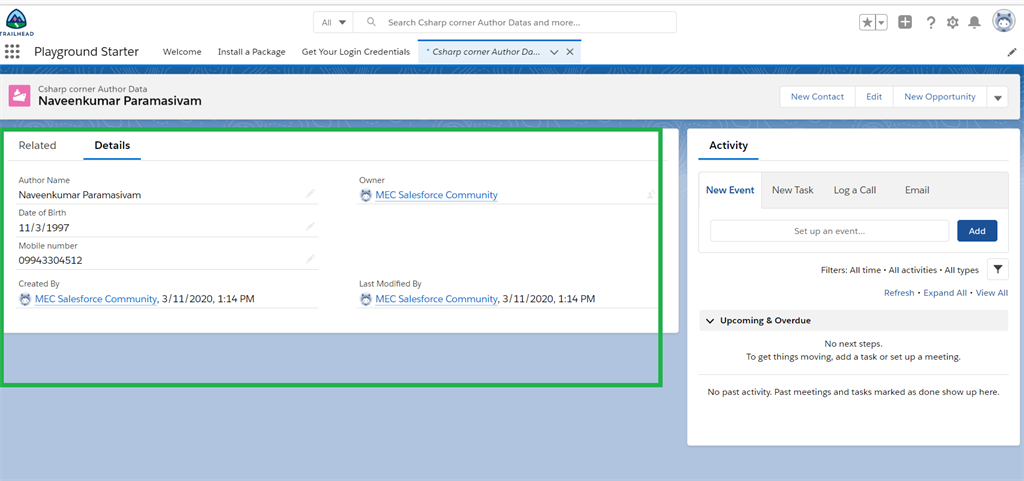1024x481 pixels.
Task: Select the New Event activity tab
Action: (x=730, y=190)
